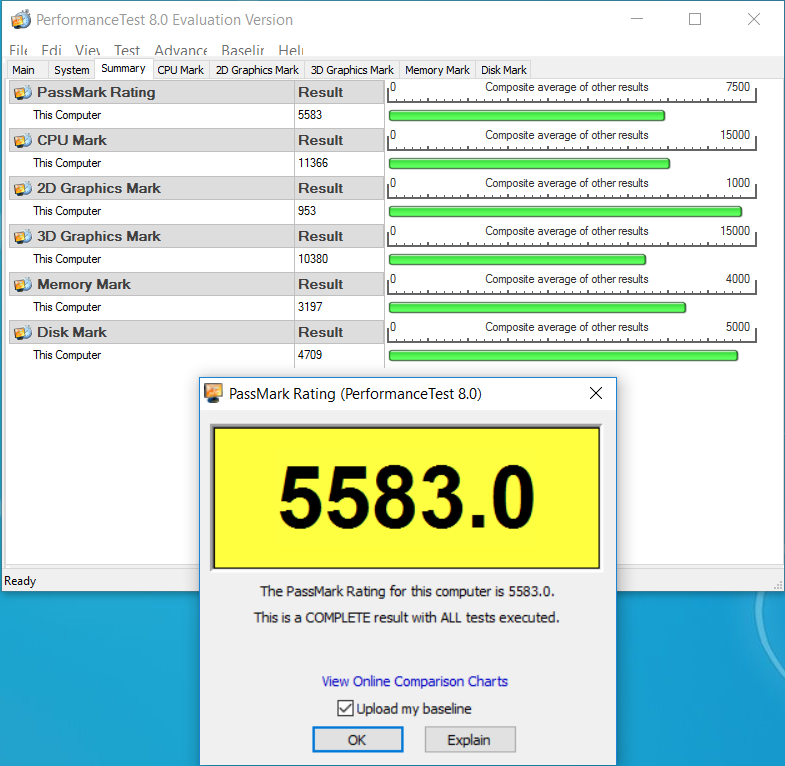The height and width of the screenshot is (766, 785).
Task: Click the Memory Mark green result bar
Action: click(x=537, y=307)
